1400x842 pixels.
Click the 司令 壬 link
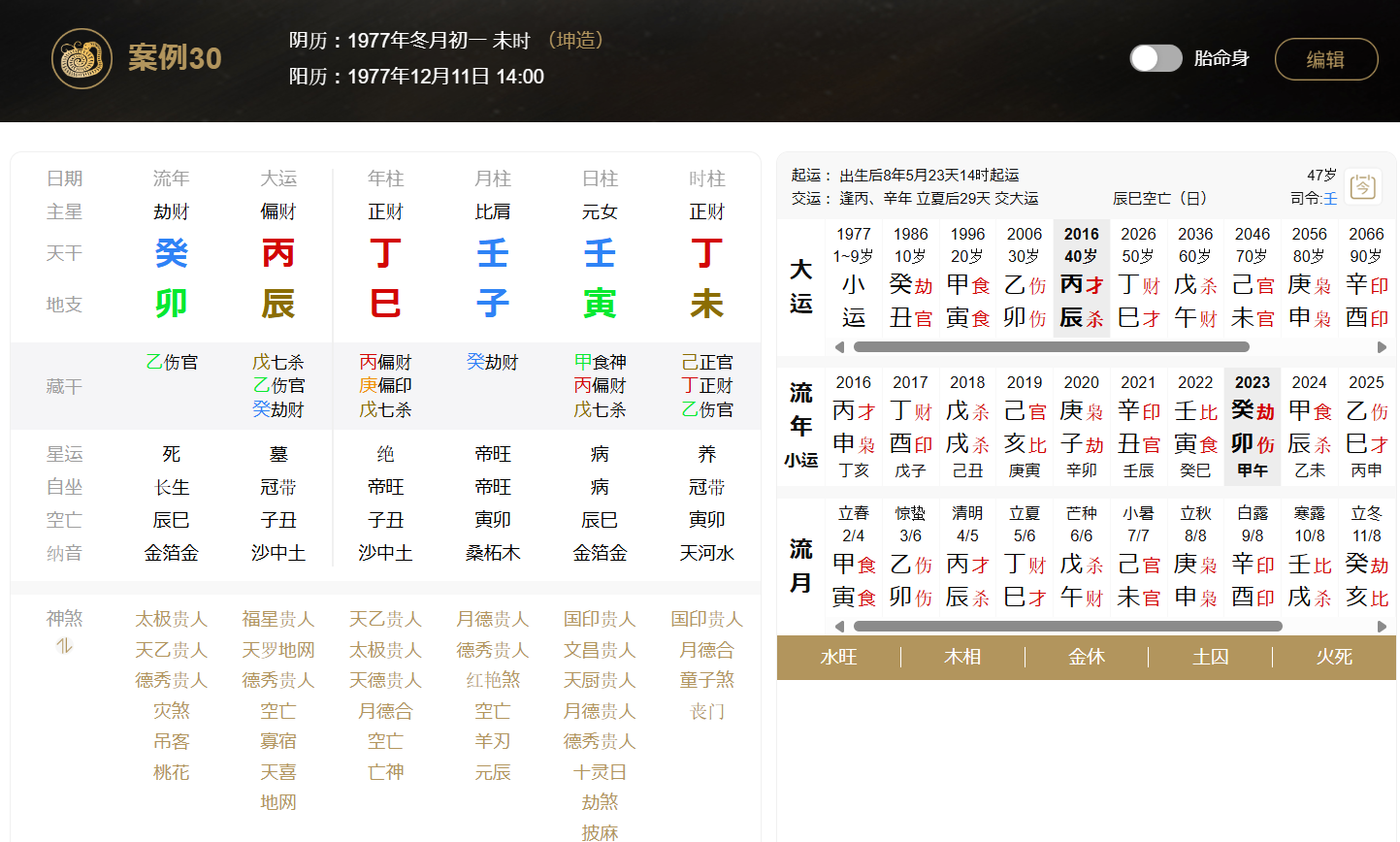point(1330,198)
